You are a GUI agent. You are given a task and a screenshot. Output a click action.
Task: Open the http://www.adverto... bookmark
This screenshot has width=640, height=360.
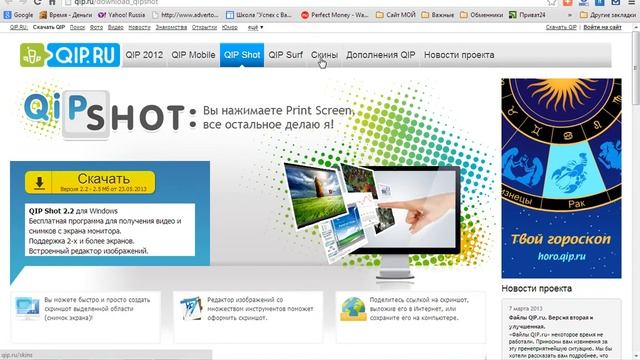(x=185, y=15)
